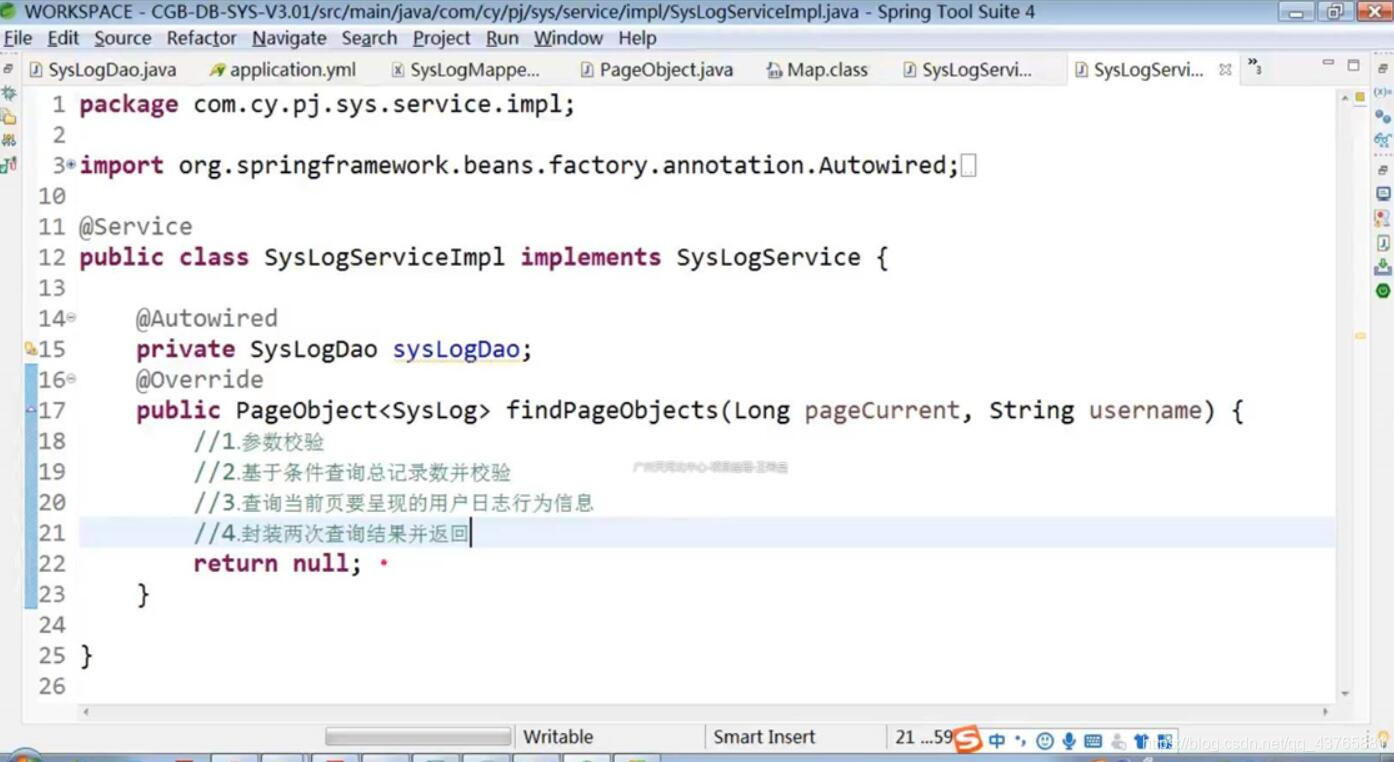Restore the left minimized view stack
The image size is (1394, 762).
coord(8,69)
